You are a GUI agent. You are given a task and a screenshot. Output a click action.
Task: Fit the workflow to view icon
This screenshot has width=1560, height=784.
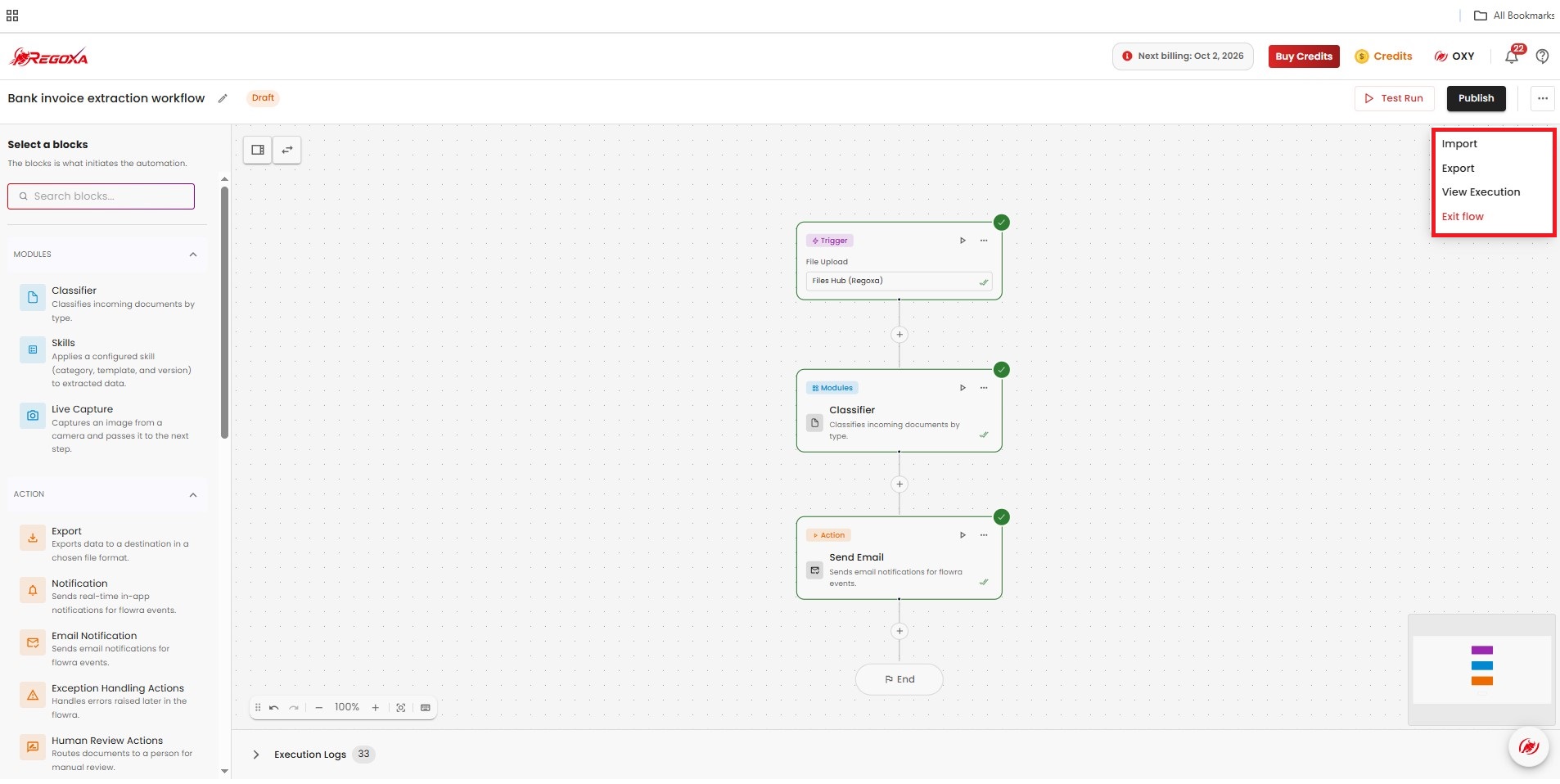pyautogui.click(x=401, y=708)
